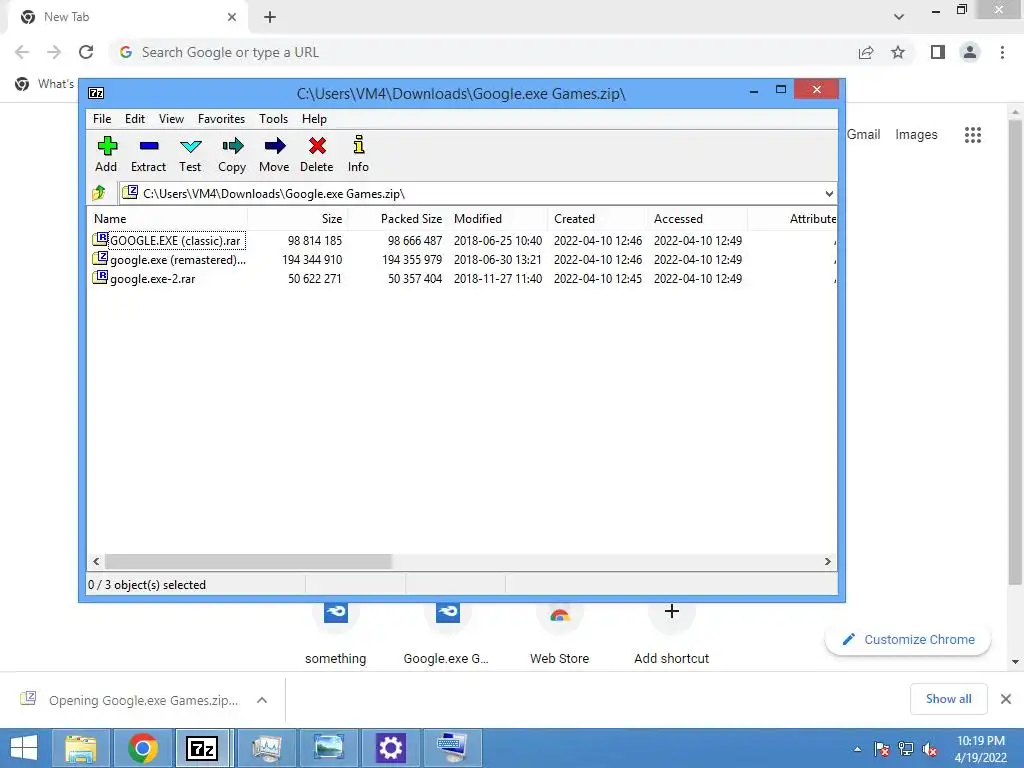
Task: Open the Google apps grid
Action: coord(973,135)
